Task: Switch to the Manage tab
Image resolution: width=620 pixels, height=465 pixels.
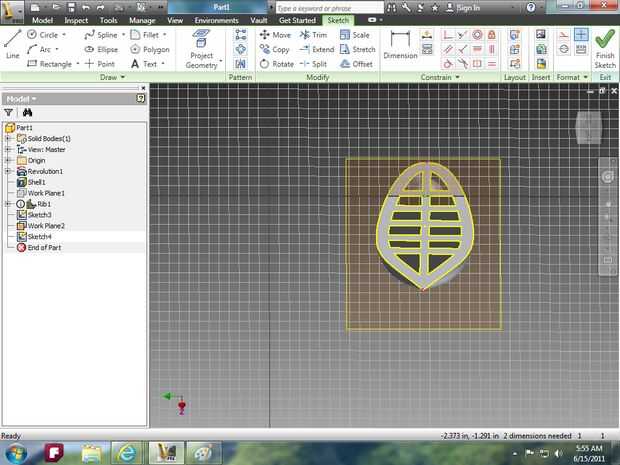Action: point(142,20)
